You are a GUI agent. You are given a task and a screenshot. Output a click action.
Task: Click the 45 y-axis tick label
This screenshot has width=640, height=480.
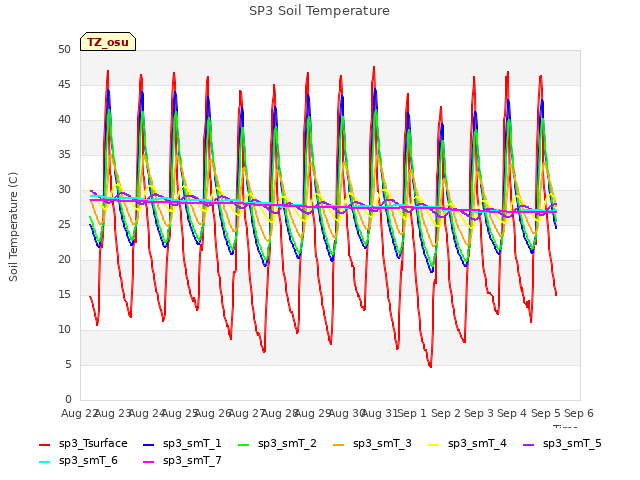(64, 84)
